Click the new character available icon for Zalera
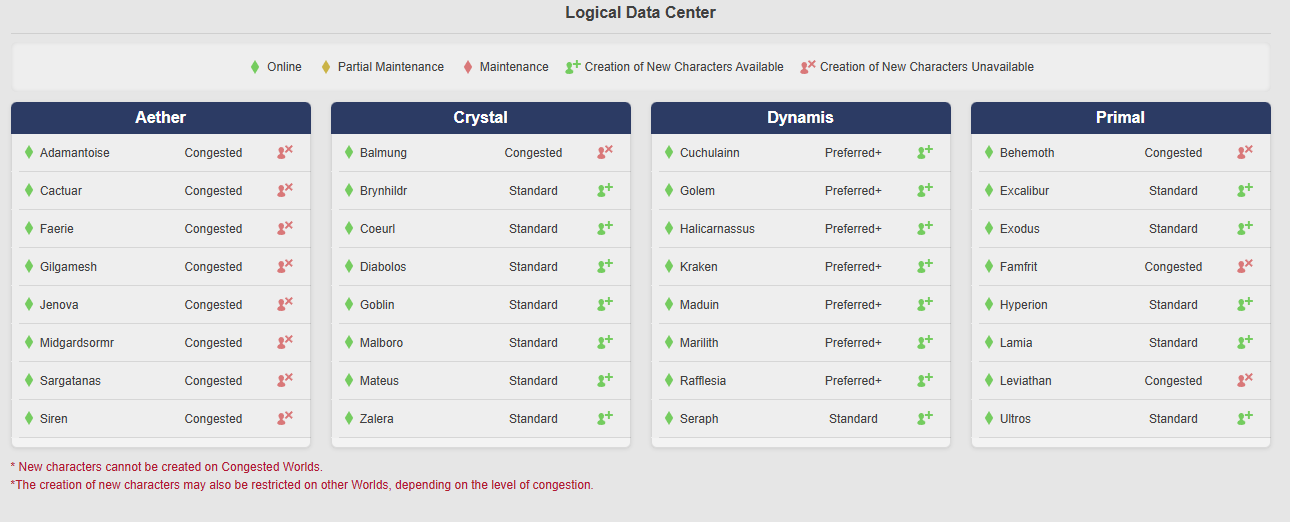 605,418
